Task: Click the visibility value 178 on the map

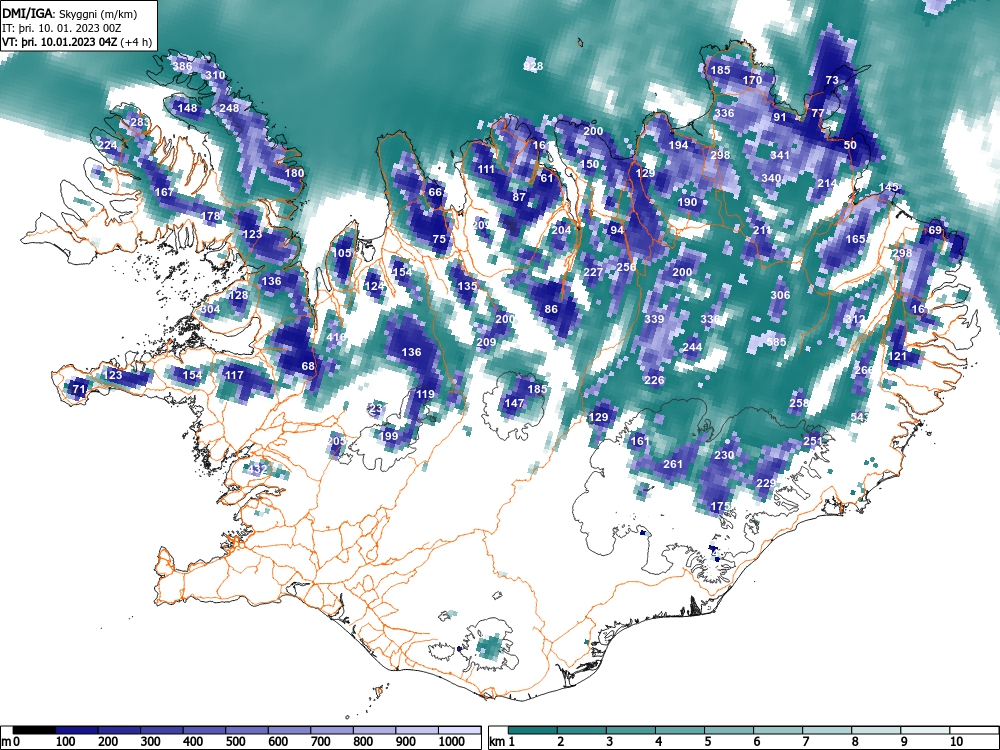Action: pyautogui.click(x=210, y=216)
